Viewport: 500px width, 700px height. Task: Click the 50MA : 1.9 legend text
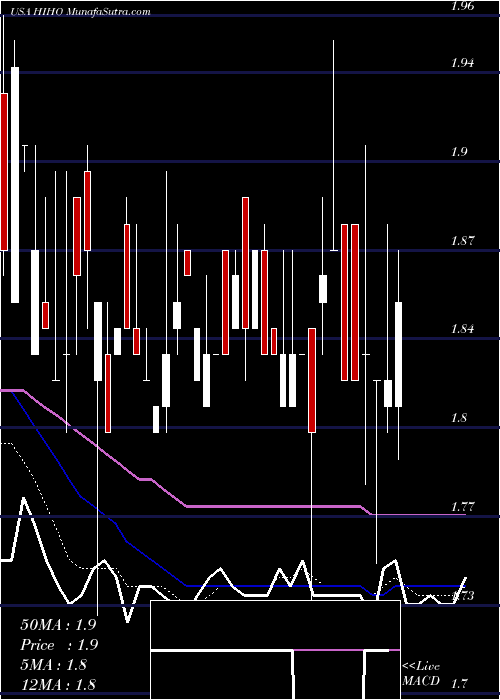click(x=58, y=625)
